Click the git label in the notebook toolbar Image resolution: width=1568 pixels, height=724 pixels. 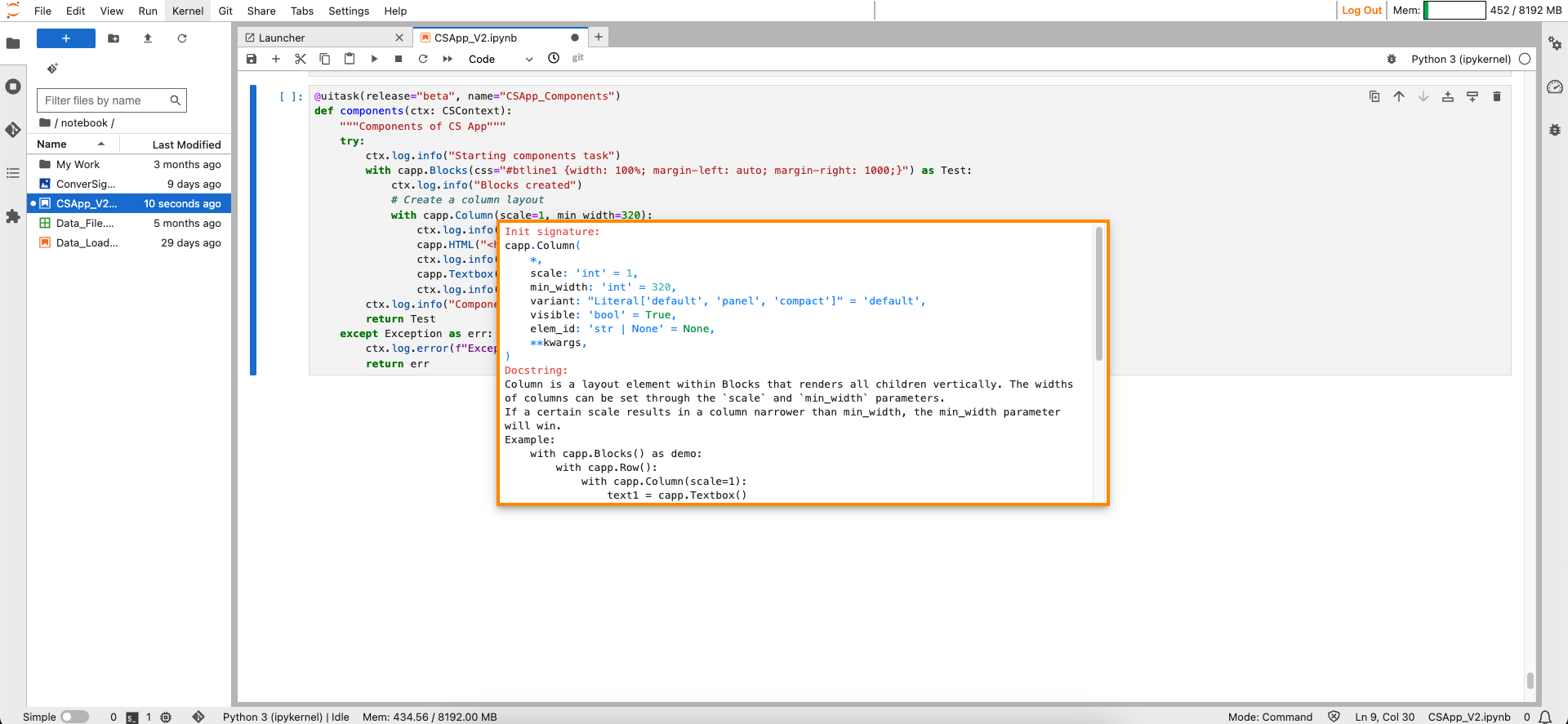tap(578, 58)
